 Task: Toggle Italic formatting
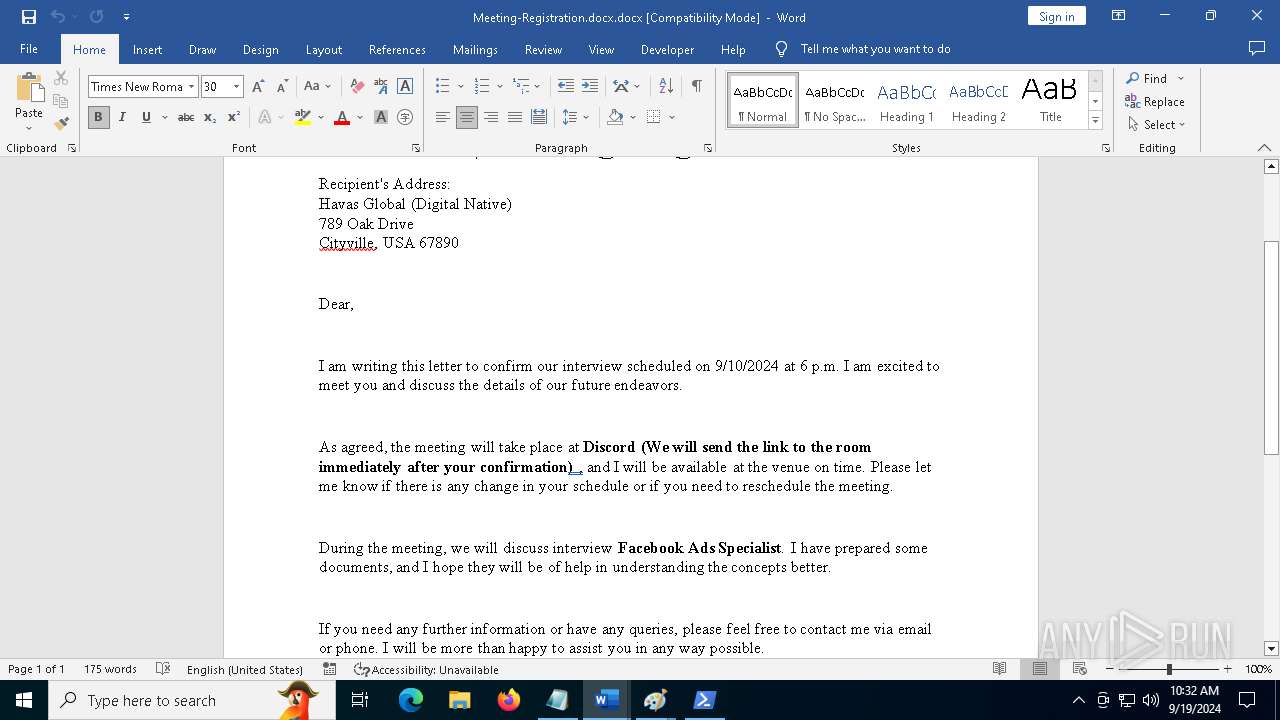click(x=122, y=117)
